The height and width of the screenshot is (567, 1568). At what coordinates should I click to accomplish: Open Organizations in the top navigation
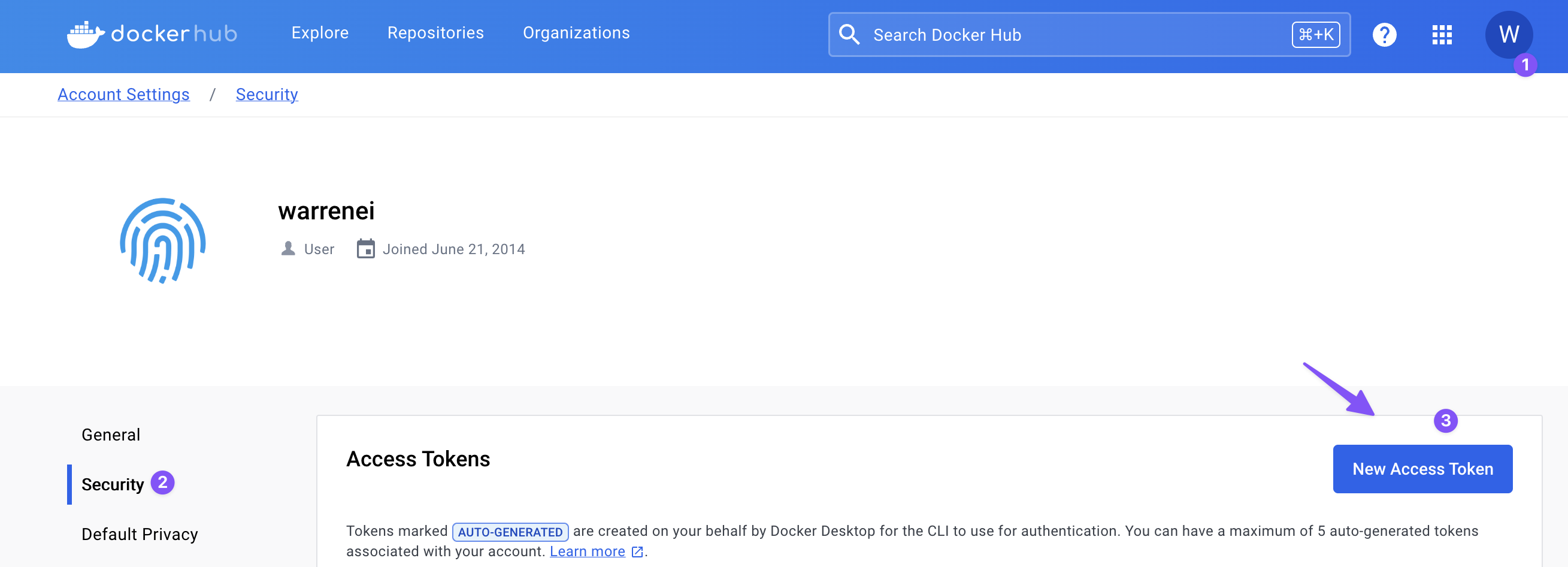point(576,33)
